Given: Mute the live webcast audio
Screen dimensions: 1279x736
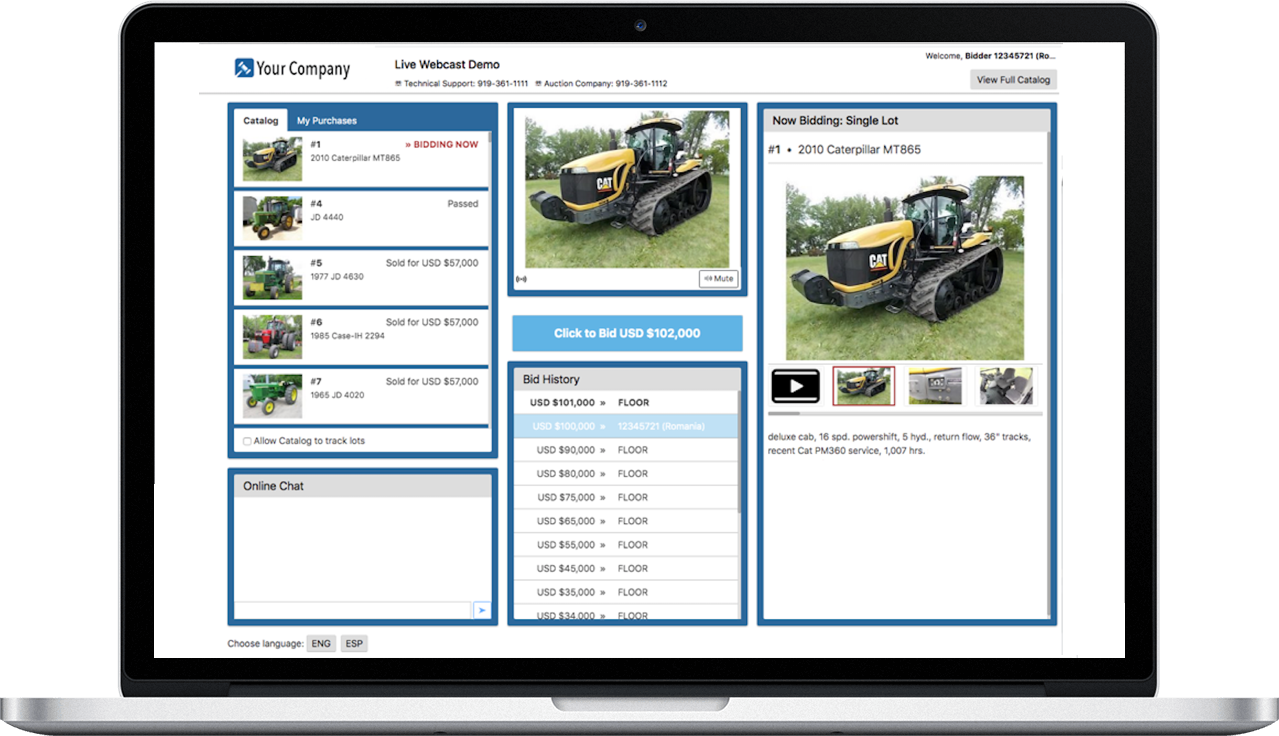Looking at the screenshot, I should click(719, 279).
